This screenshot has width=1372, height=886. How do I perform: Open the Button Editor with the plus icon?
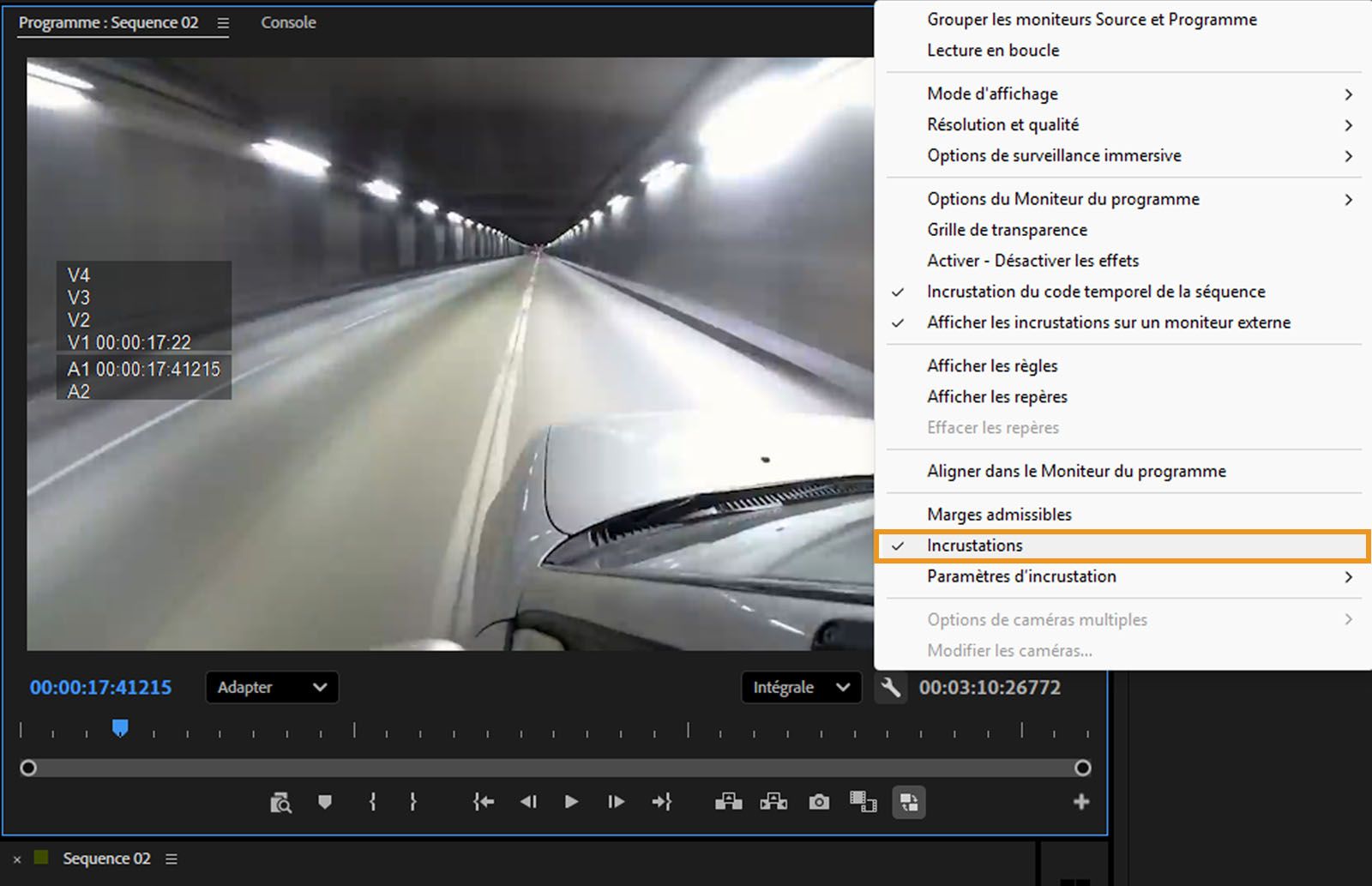1081,802
